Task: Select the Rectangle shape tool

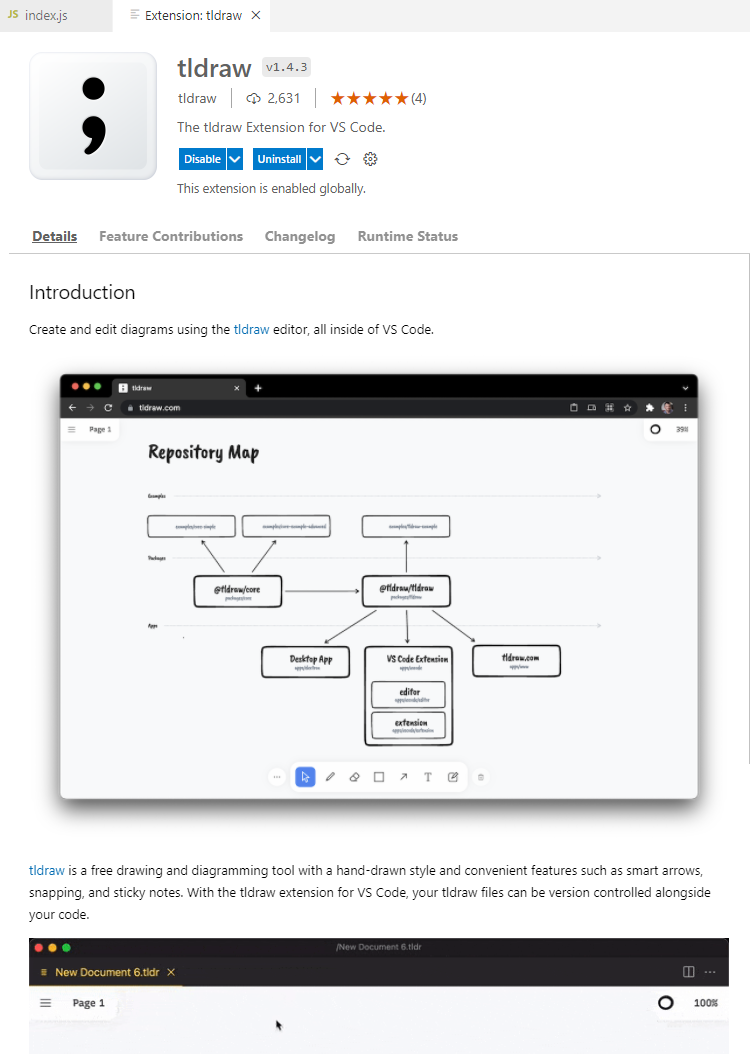Action: click(378, 776)
